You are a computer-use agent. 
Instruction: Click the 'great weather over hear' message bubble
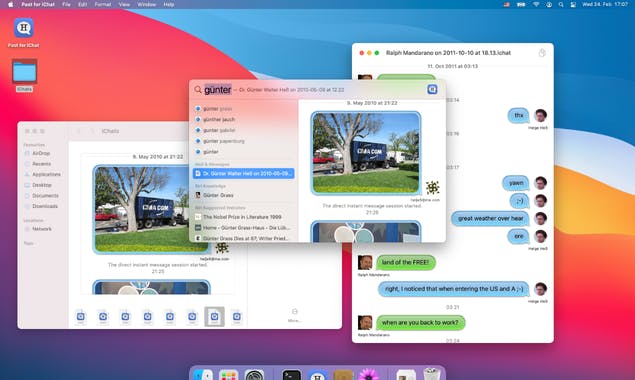(x=490, y=218)
